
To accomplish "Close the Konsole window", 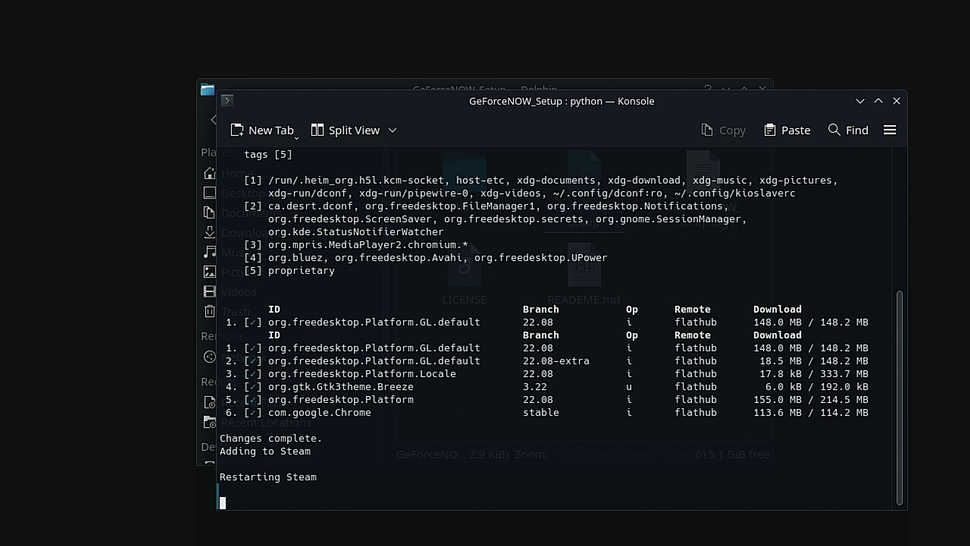I will pyautogui.click(x=896, y=101).
